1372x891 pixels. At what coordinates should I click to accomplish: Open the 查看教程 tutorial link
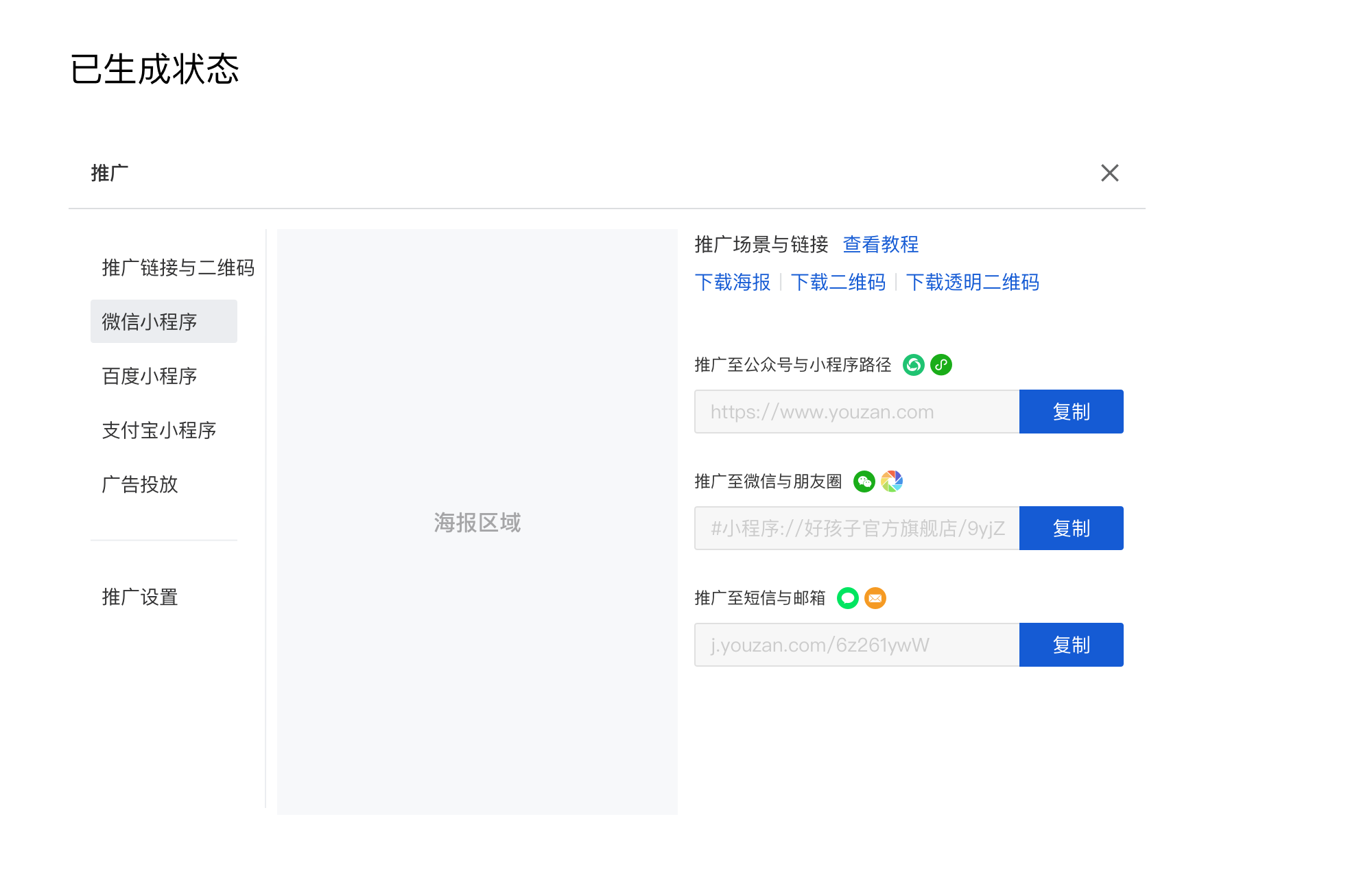(x=880, y=244)
